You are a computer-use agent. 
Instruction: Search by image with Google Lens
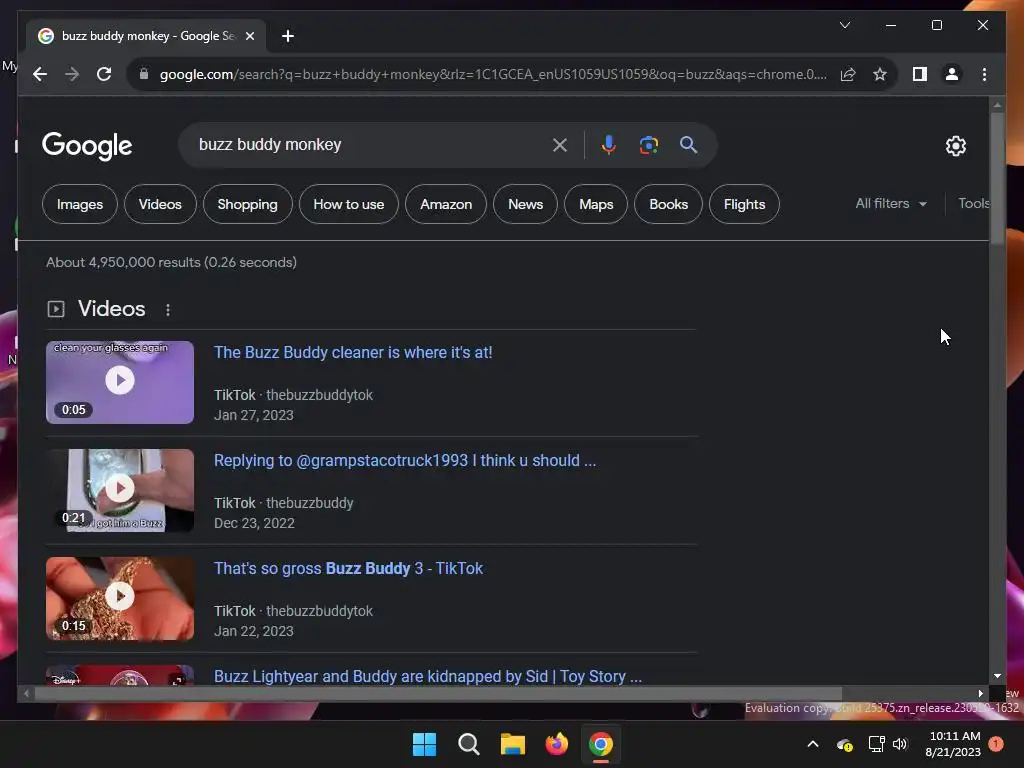648,145
